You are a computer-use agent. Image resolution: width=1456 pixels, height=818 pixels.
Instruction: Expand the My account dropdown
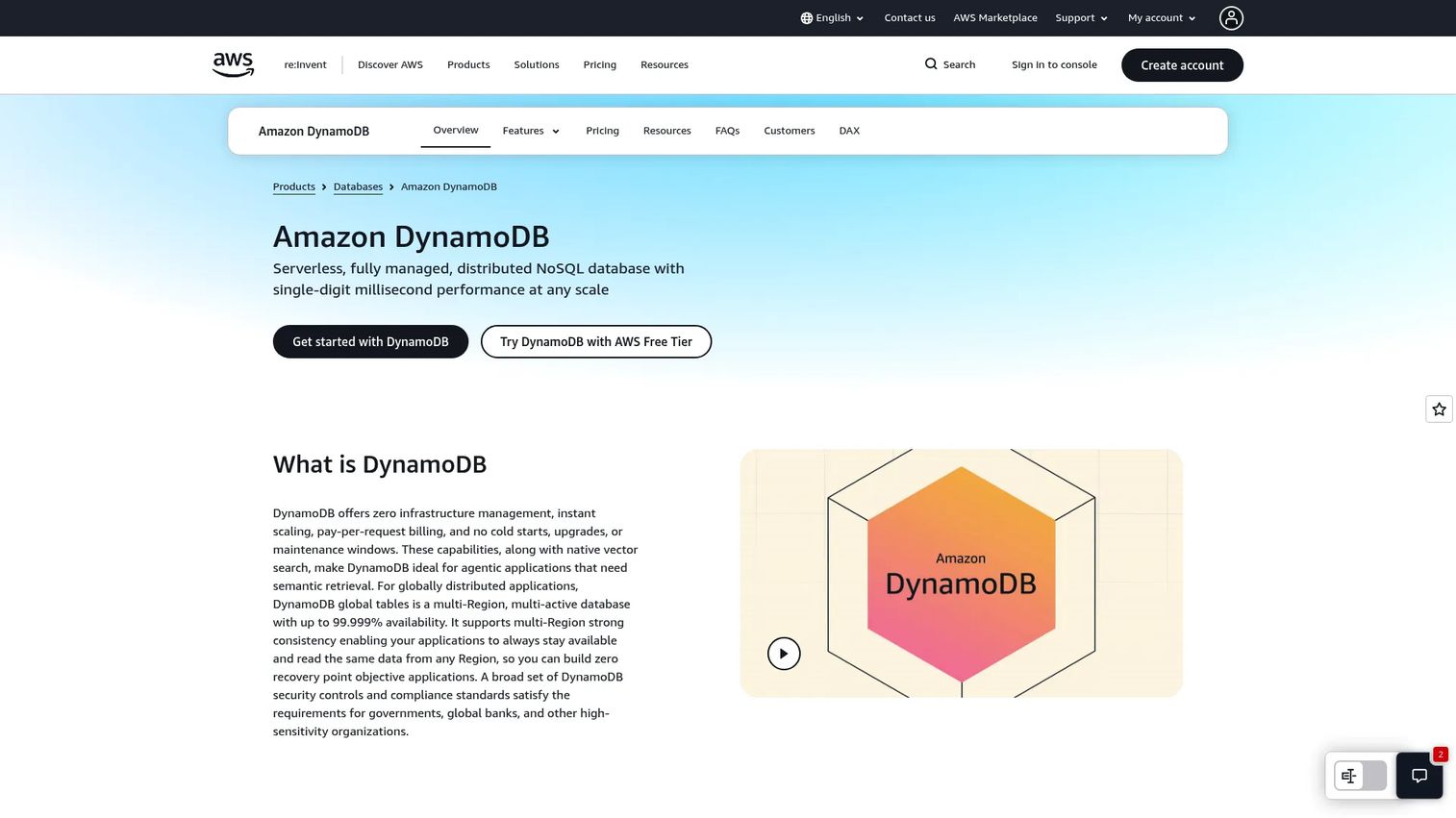click(1162, 18)
